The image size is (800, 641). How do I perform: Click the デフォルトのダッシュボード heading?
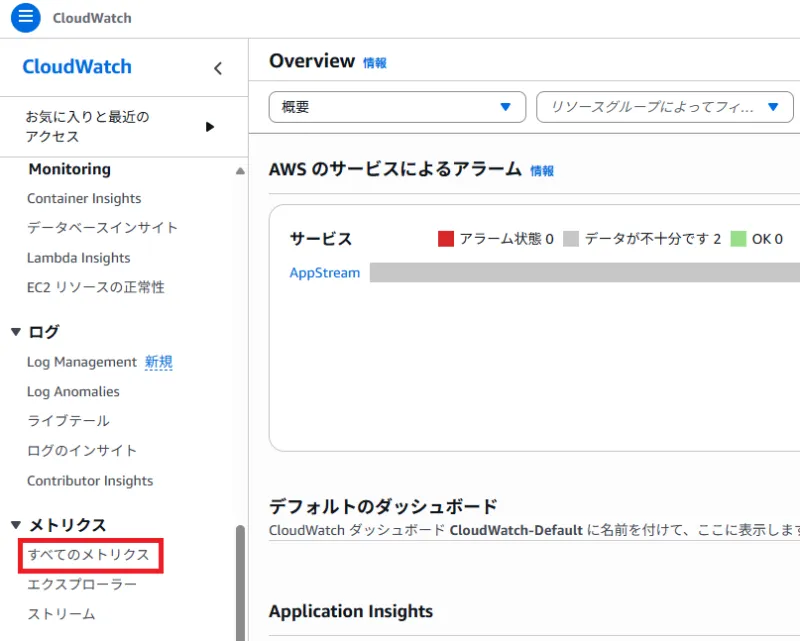[x=383, y=506]
